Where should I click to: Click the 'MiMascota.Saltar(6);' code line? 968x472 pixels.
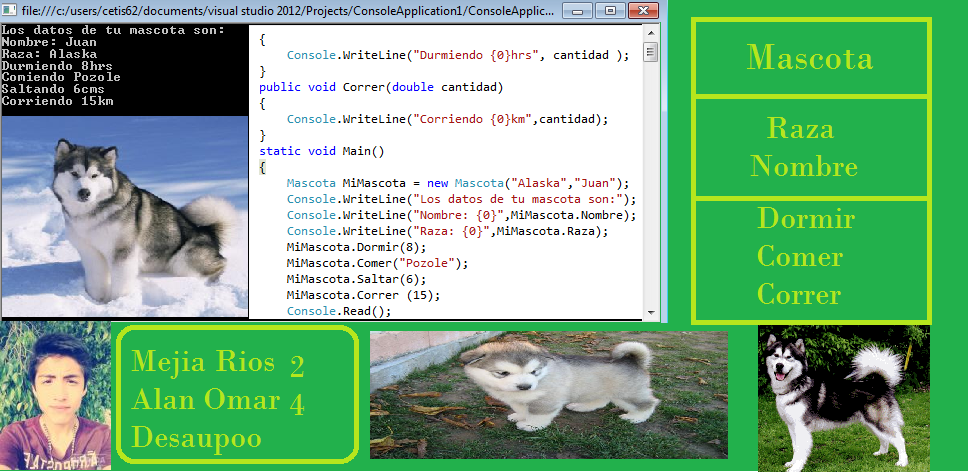tap(356, 279)
